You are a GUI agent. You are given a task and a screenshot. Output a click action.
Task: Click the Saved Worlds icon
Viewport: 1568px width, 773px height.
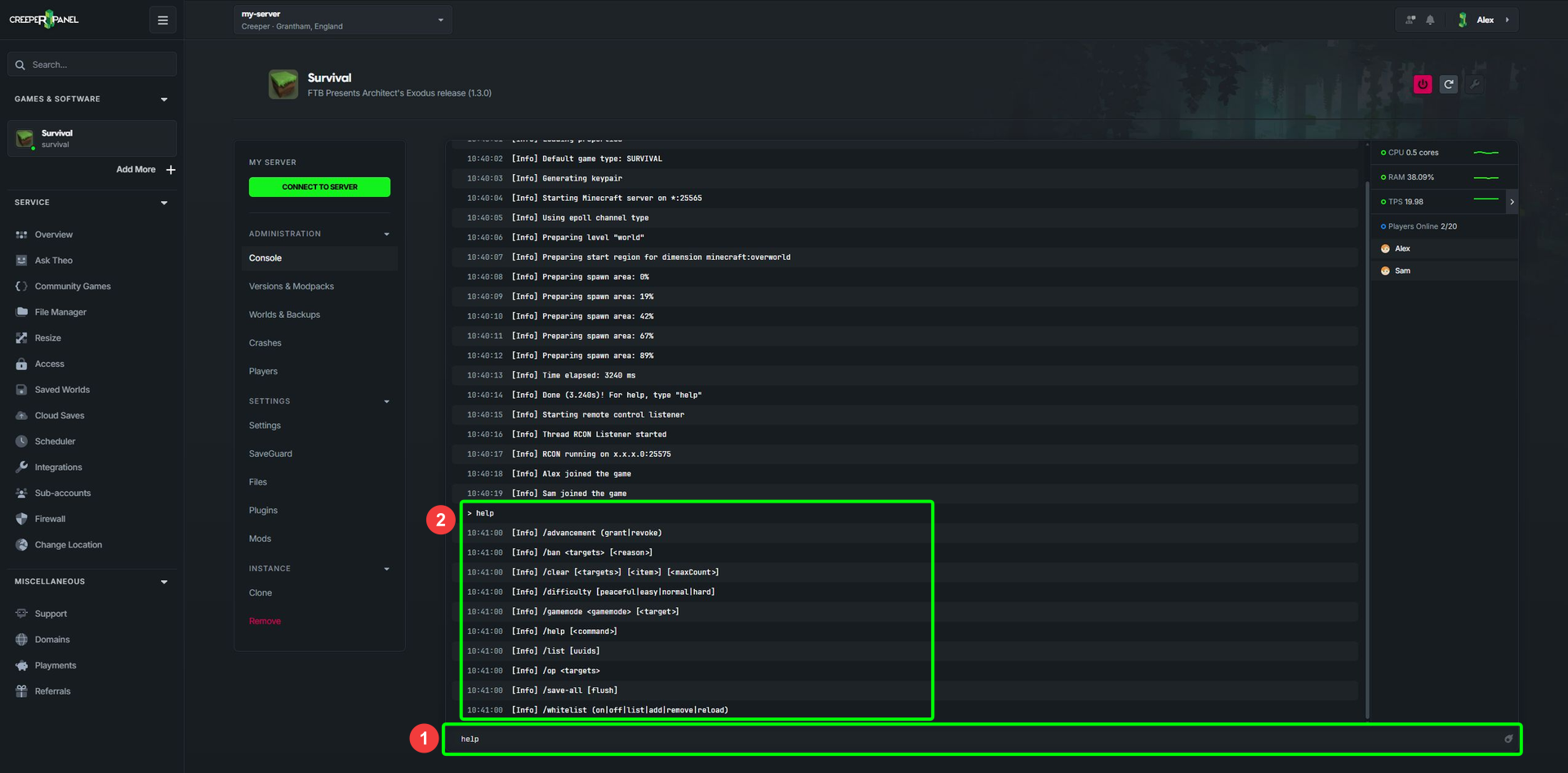pos(22,390)
